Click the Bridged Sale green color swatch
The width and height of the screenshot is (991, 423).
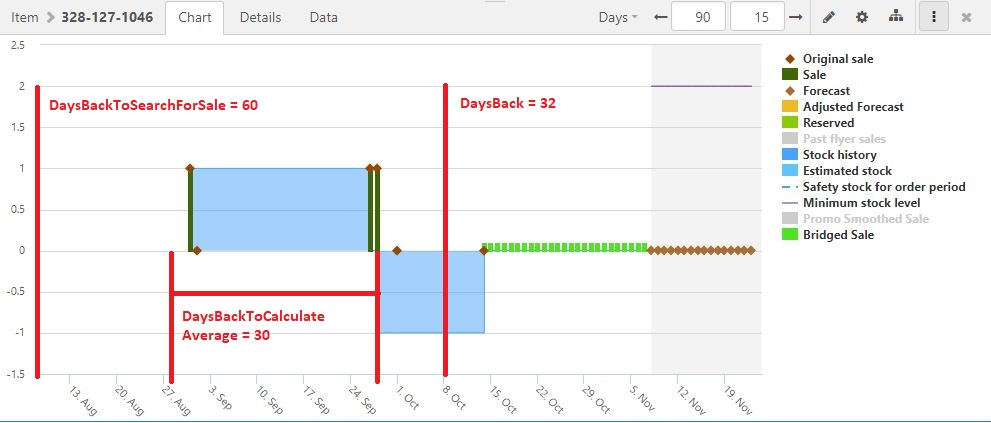point(789,235)
